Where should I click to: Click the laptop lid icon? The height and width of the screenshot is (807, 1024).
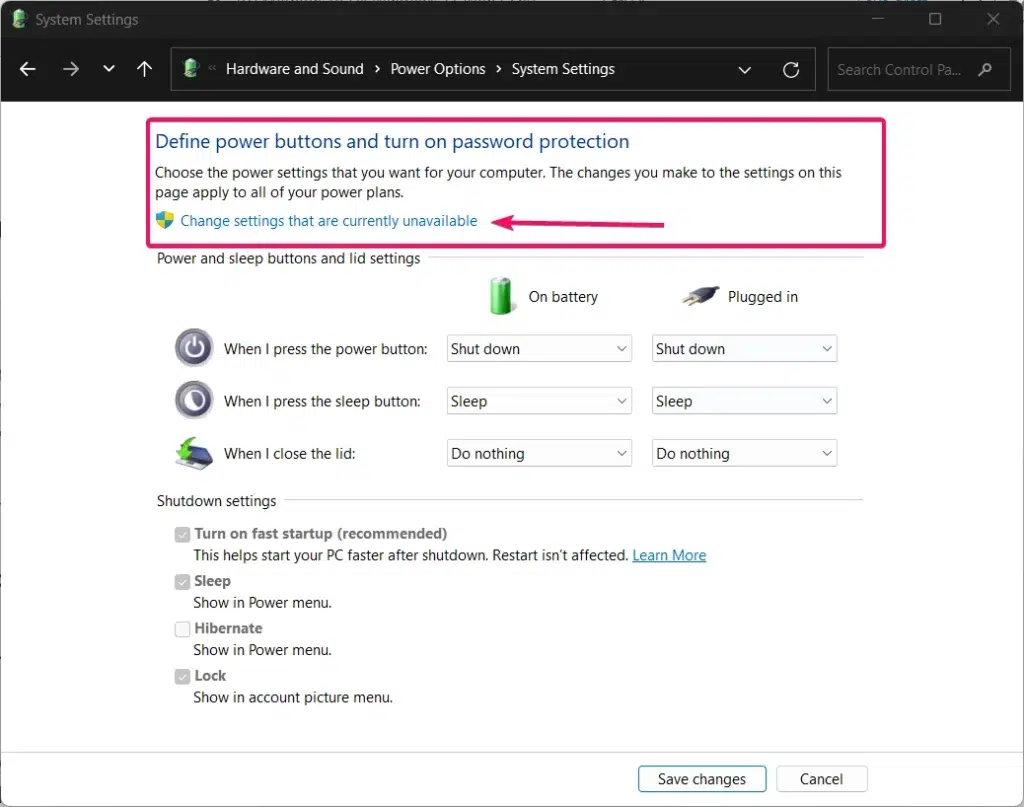(x=194, y=453)
